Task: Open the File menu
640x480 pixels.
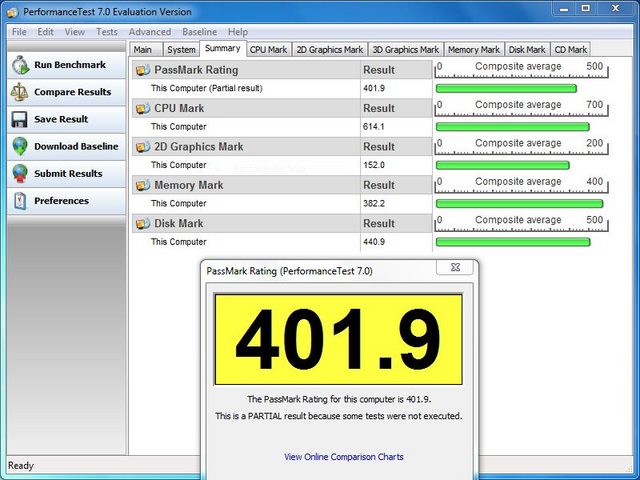Action: [19, 32]
